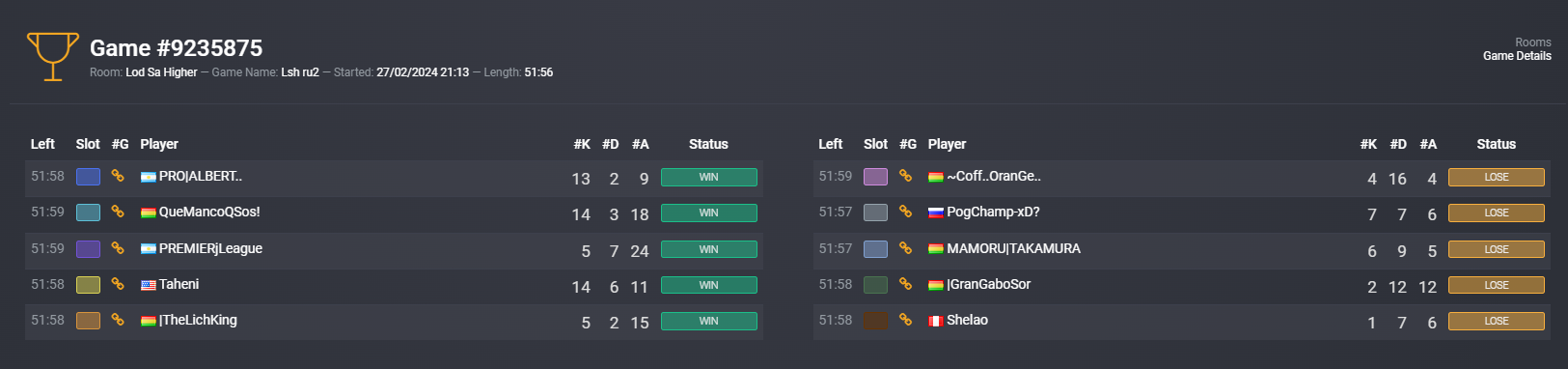
Task: Open the chain link icon for QueMancoQSos!
Action: 118,212
